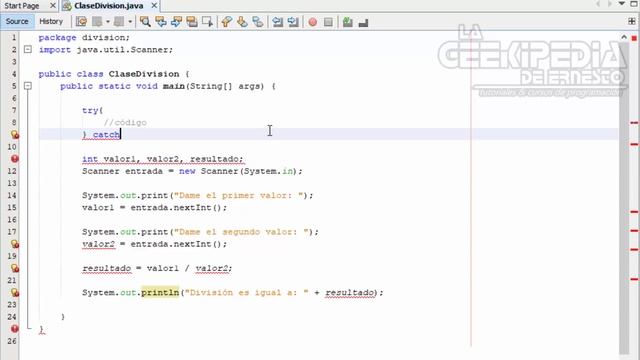
Task: Stop Macro Recording square icon
Action: (x=328, y=22)
